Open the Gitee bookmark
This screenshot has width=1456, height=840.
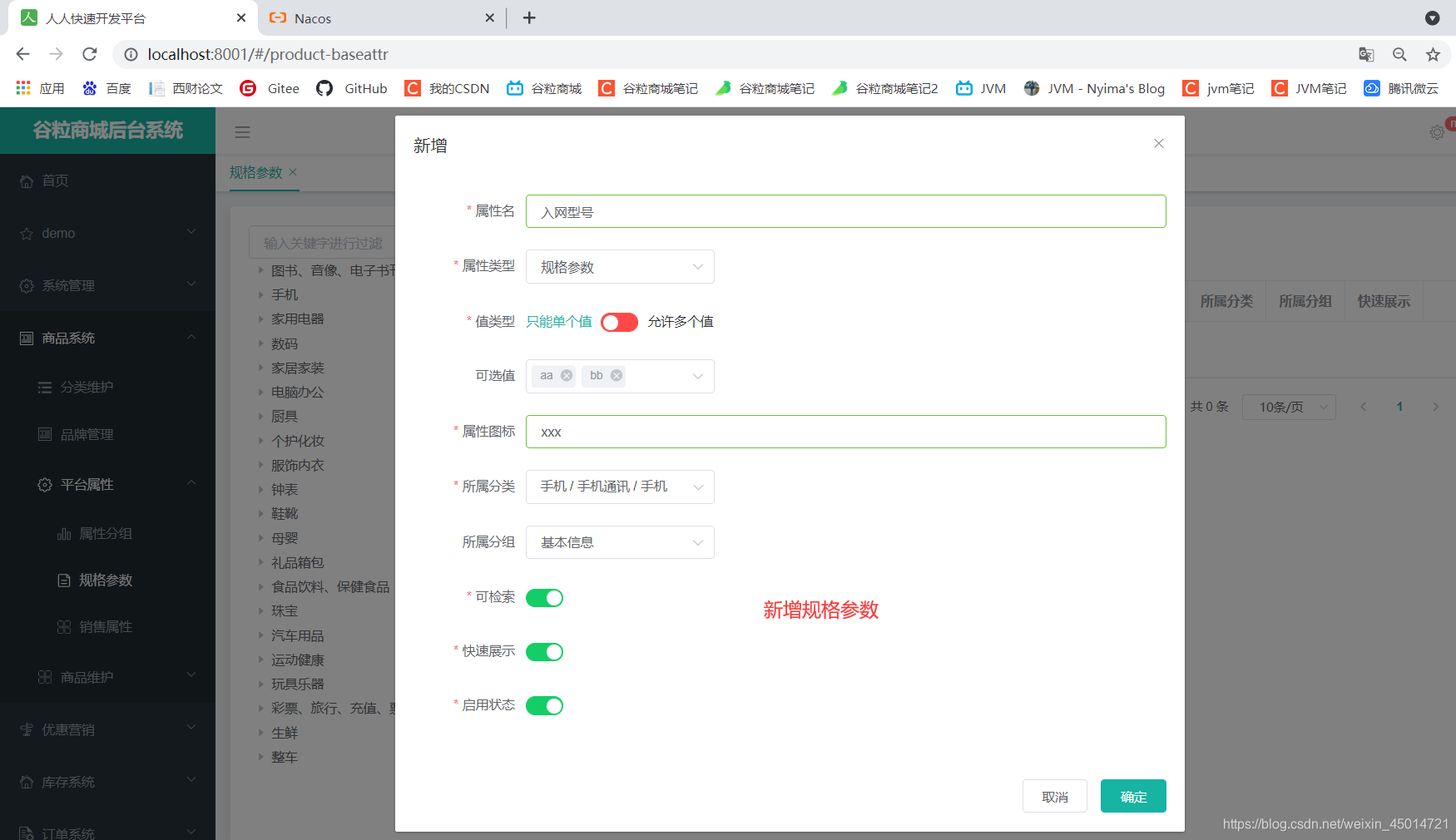coord(270,88)
